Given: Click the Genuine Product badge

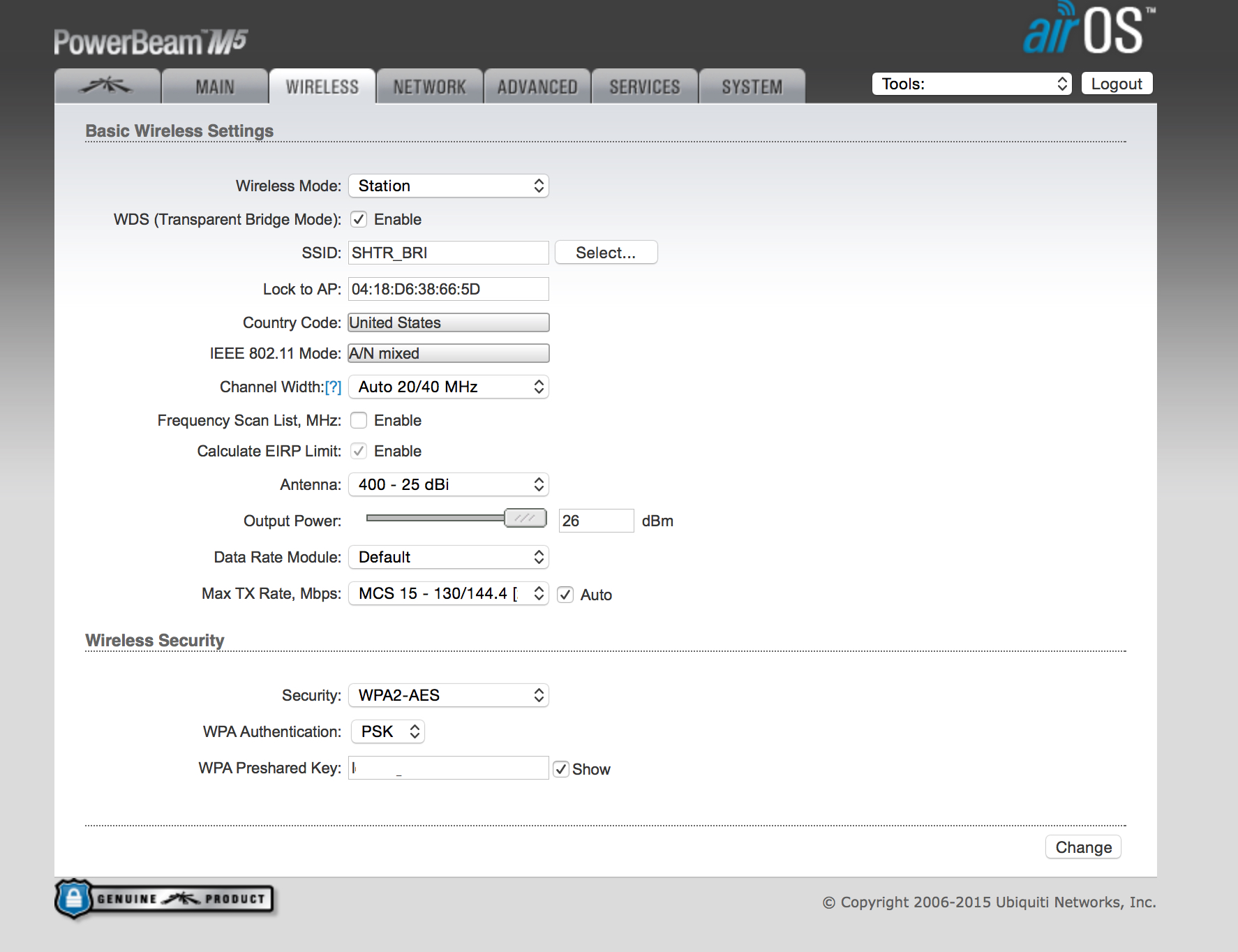Looking at the screenshot, I should click(165, 898).
